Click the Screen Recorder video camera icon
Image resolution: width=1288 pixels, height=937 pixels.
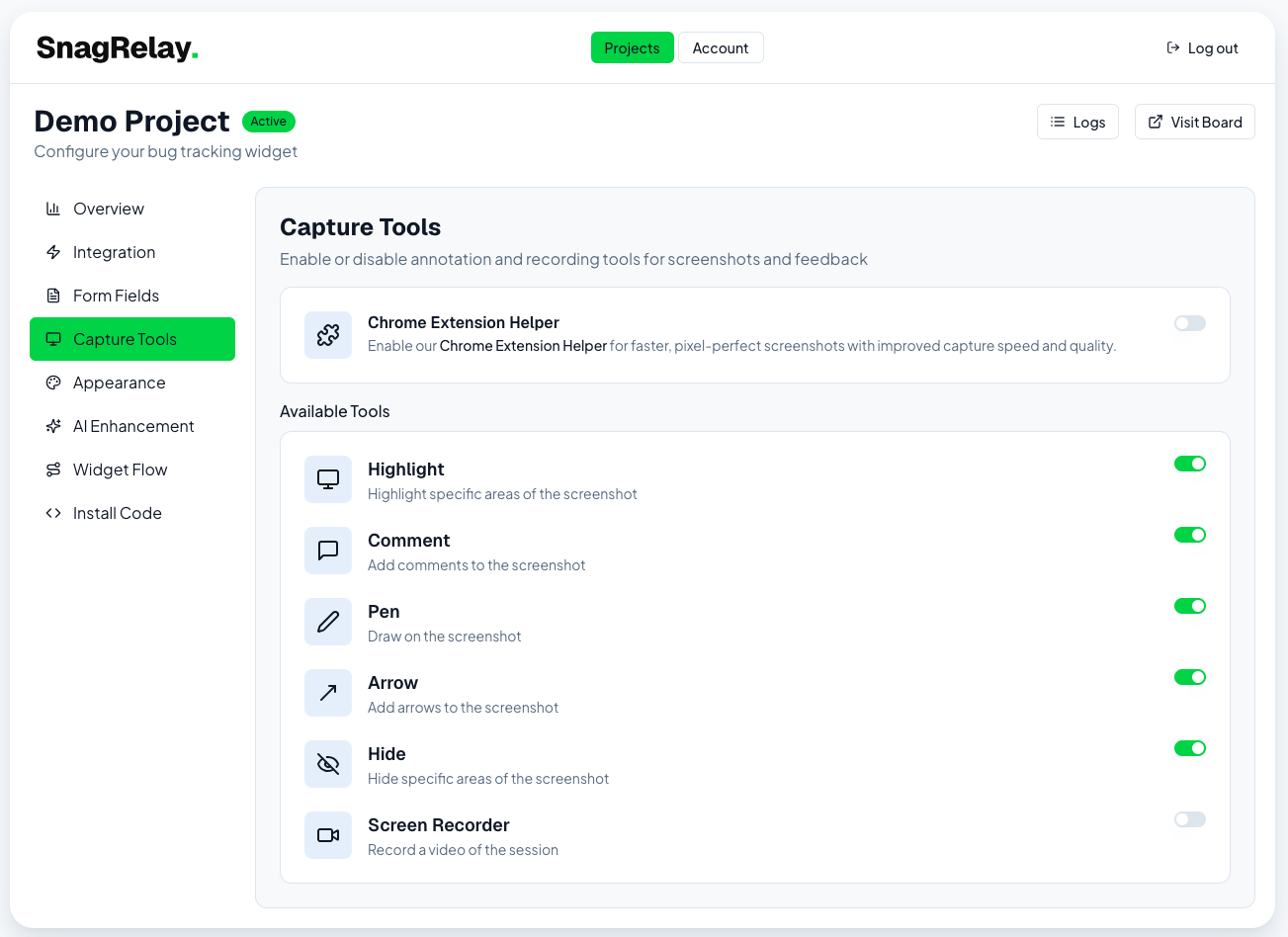(x=328, y=835)
